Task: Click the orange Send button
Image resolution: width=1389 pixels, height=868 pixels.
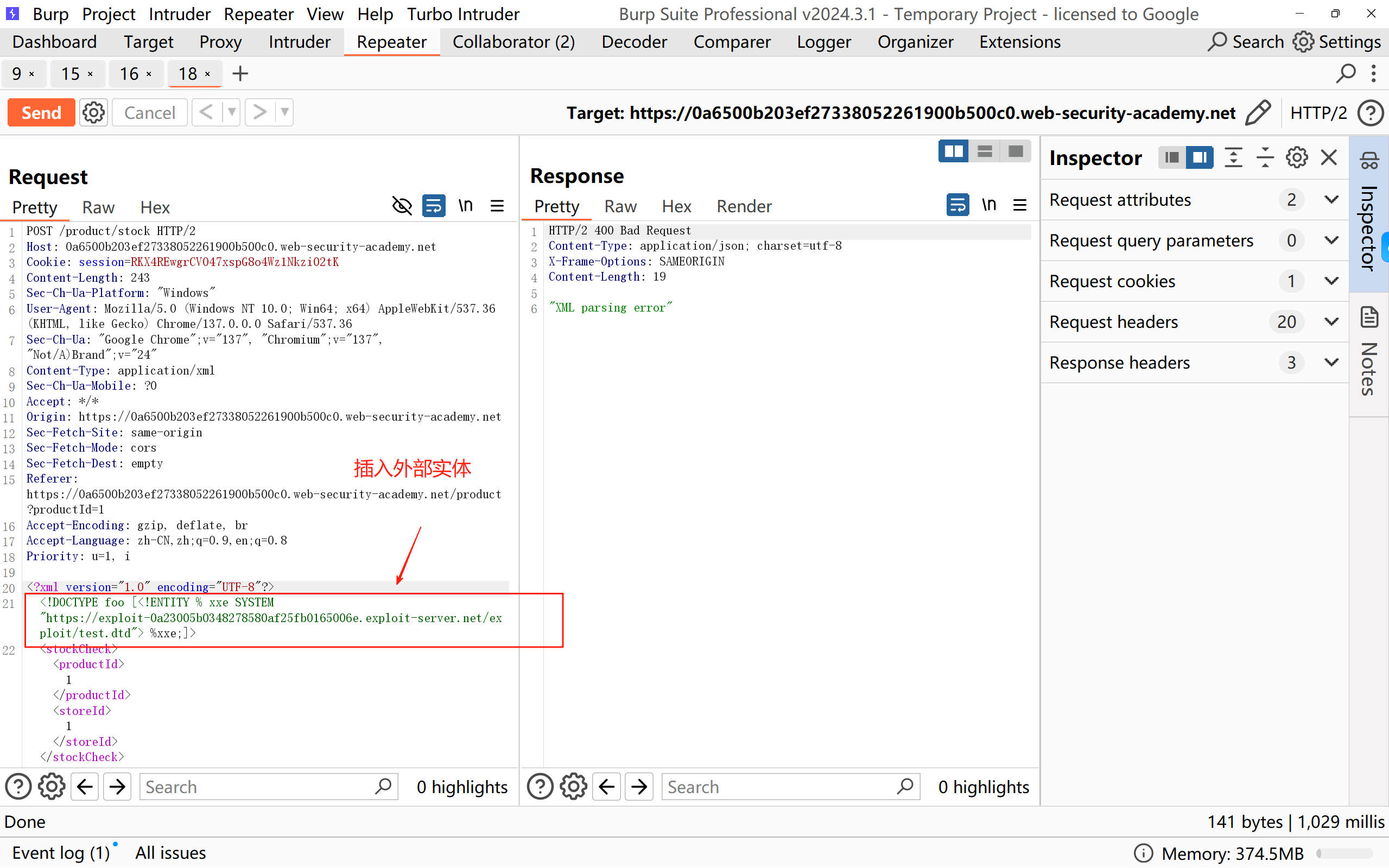Action: [41, 112]
